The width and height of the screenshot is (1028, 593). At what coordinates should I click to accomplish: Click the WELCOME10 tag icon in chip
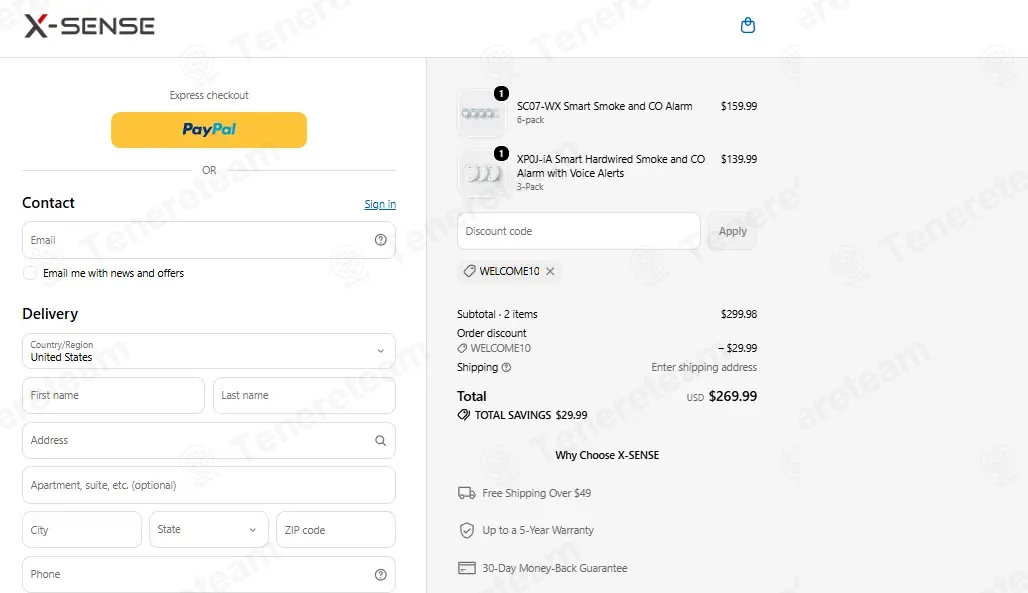coord(469,271)
